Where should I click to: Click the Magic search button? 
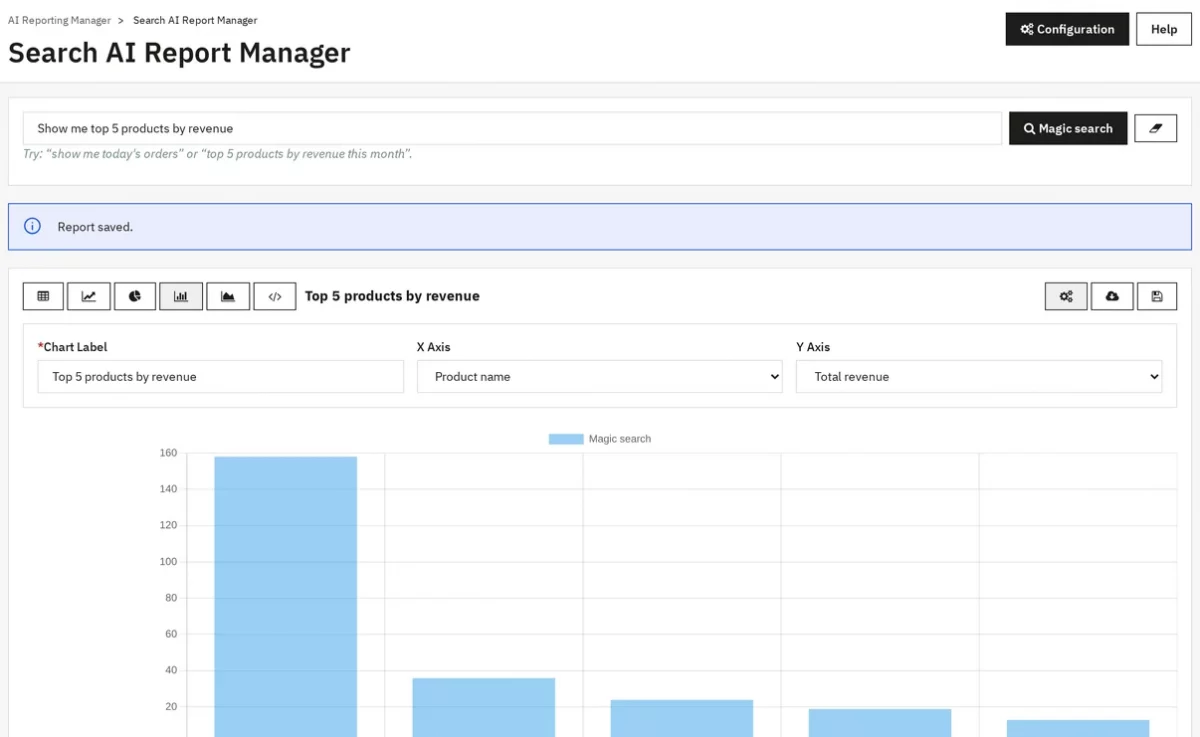pos(1068,128)
